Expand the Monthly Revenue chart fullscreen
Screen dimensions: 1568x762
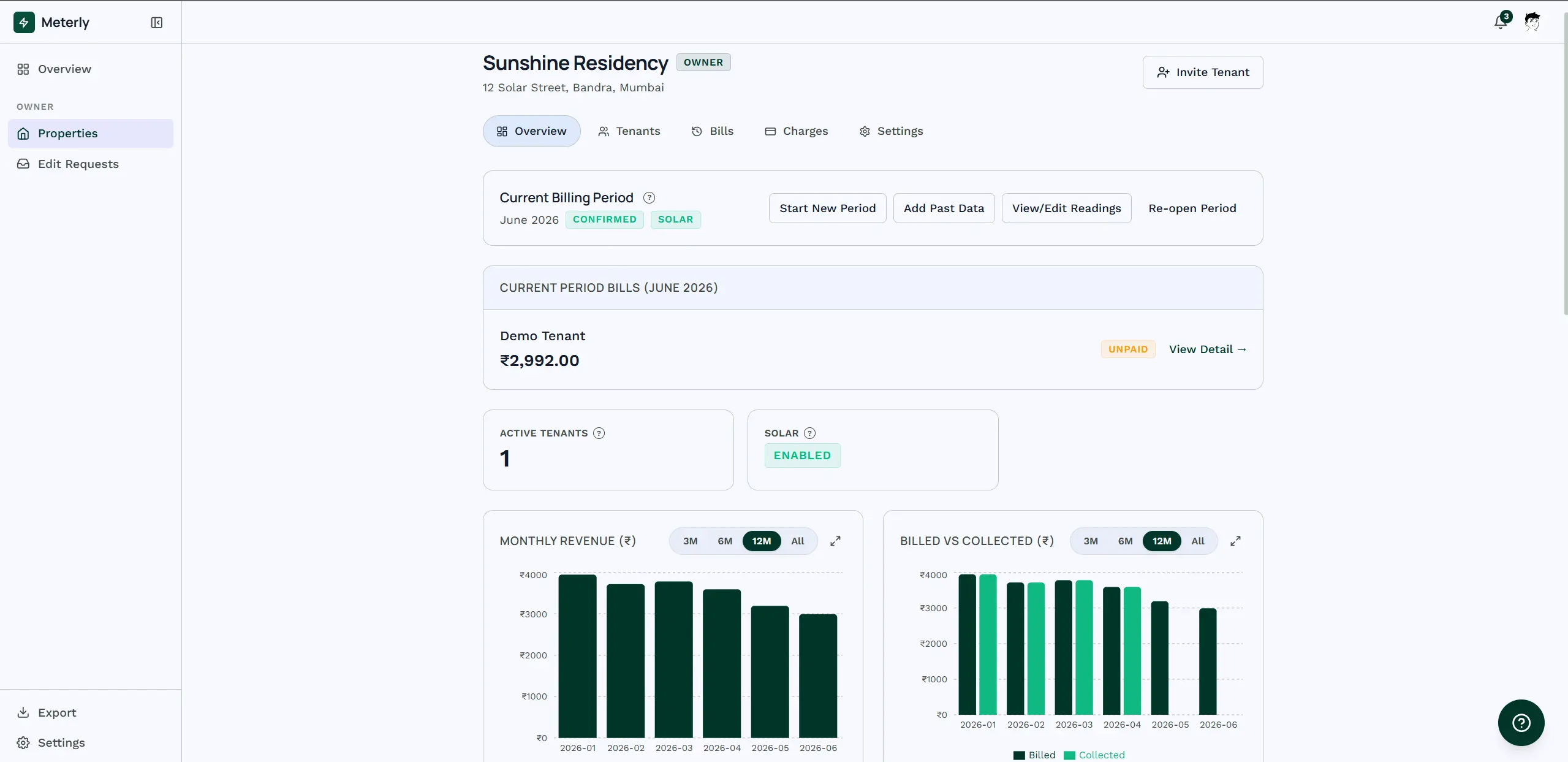click(x=835, y=541)
